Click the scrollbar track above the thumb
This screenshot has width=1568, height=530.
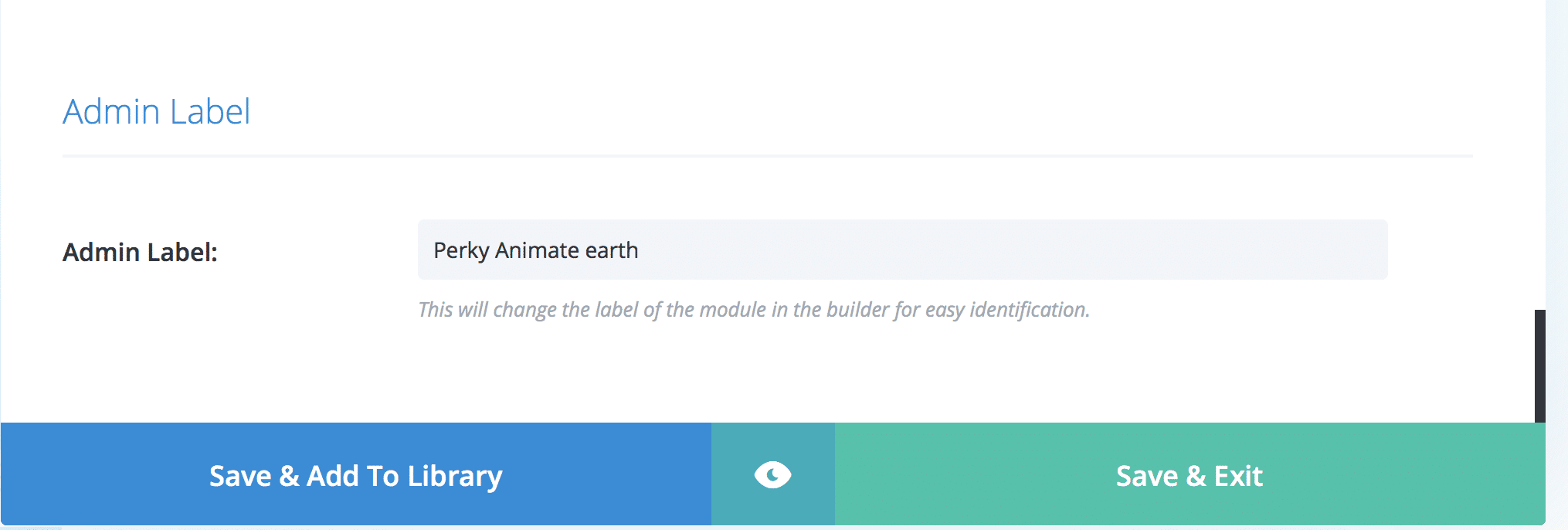[1540, 155]
